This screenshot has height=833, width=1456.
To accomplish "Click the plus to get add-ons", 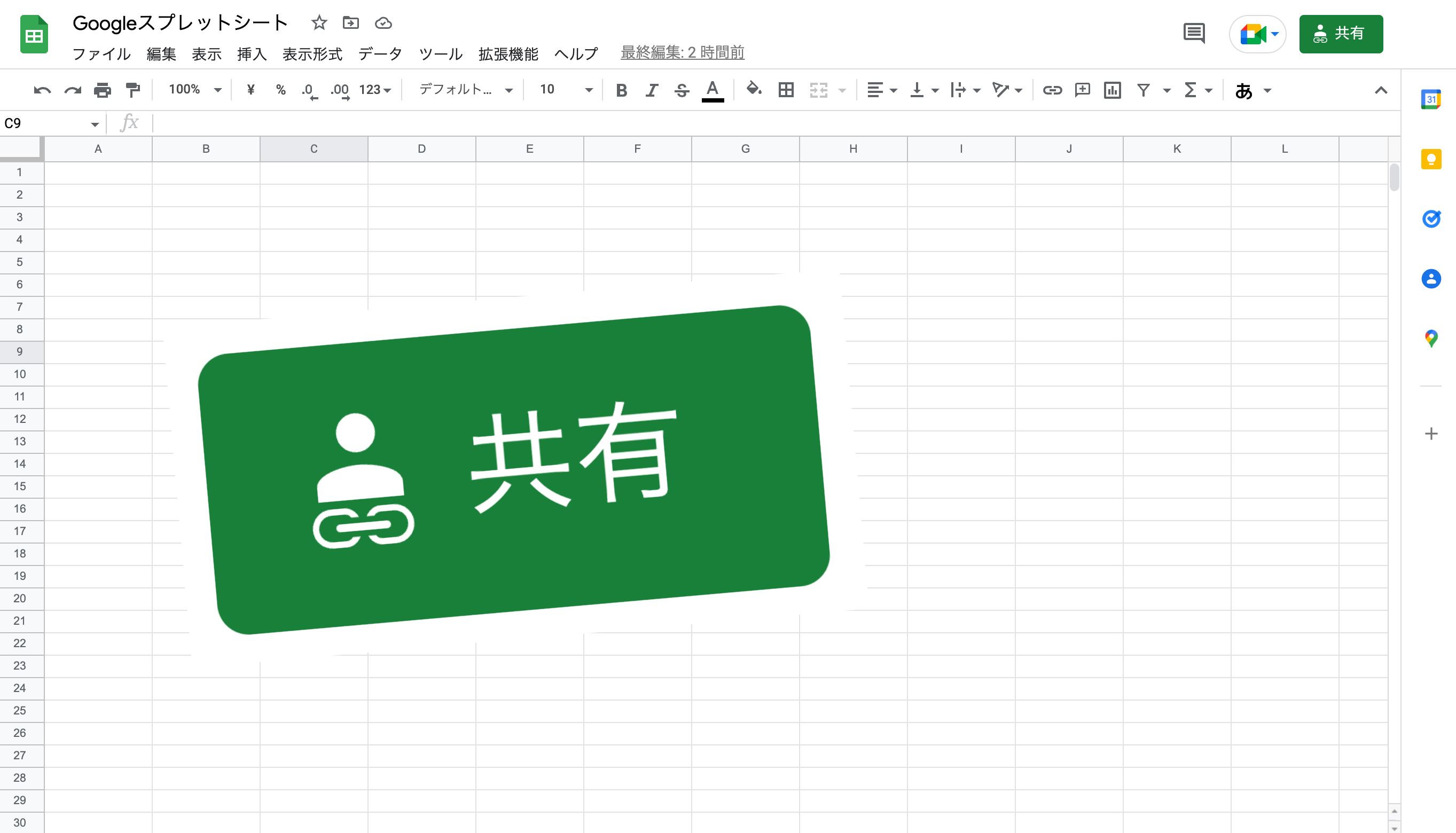I will tap(1431, 434).
